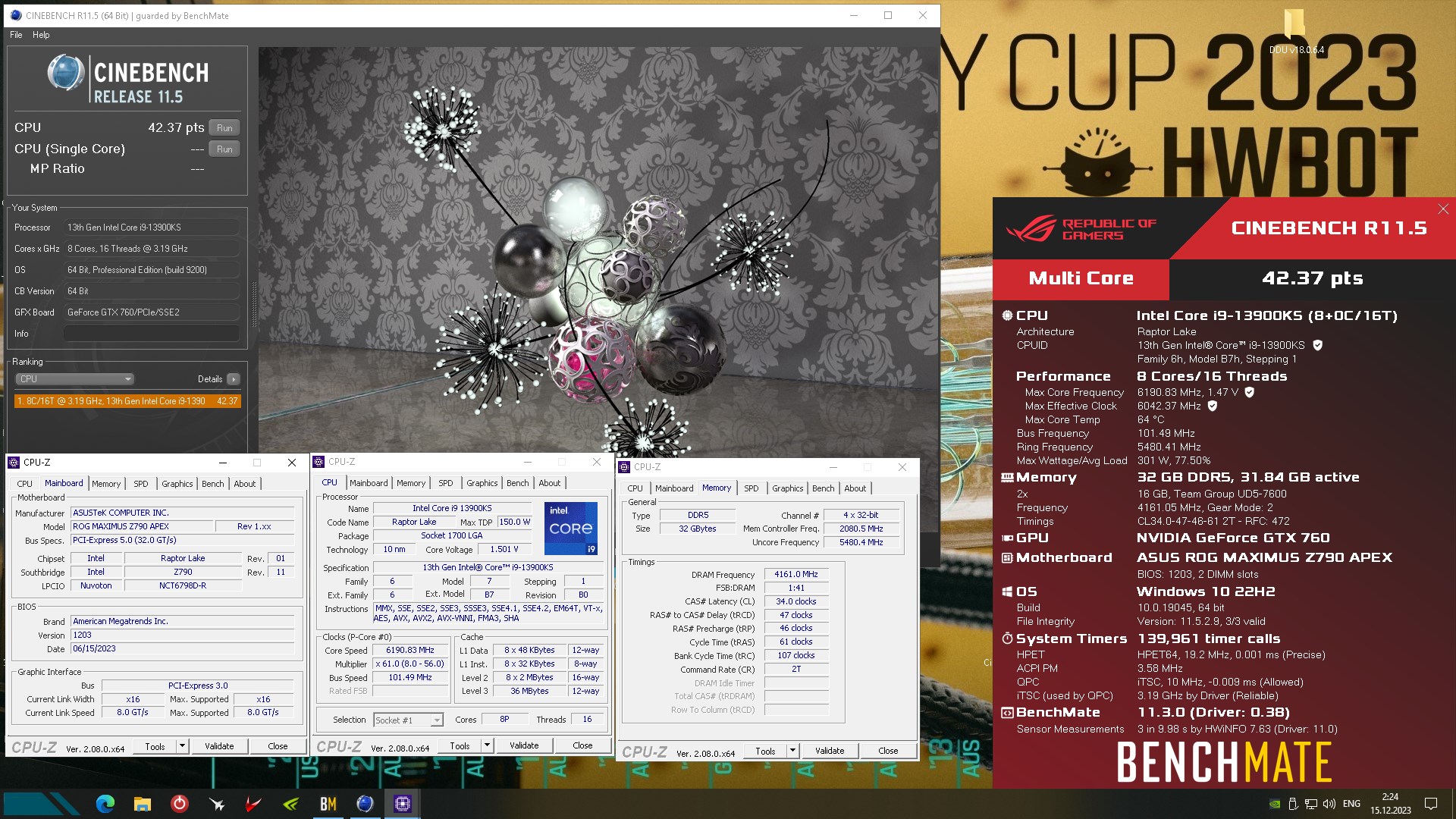Click Close button in CPU-Z Mainboard window
This screenshot has width=1456, height=819.
[x=278, y=746]
